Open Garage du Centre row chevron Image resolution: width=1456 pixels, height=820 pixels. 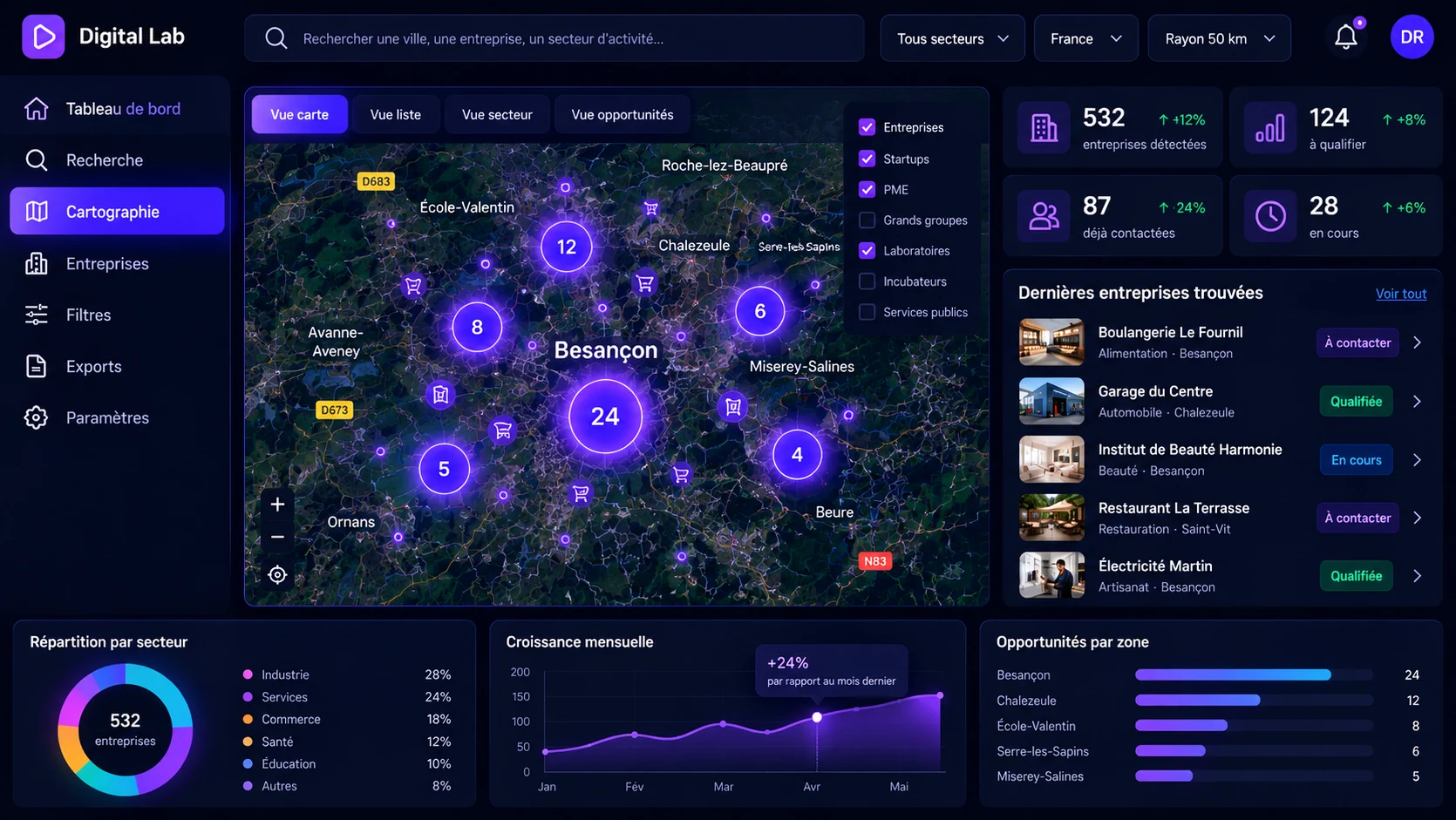tap(1417, 402)
